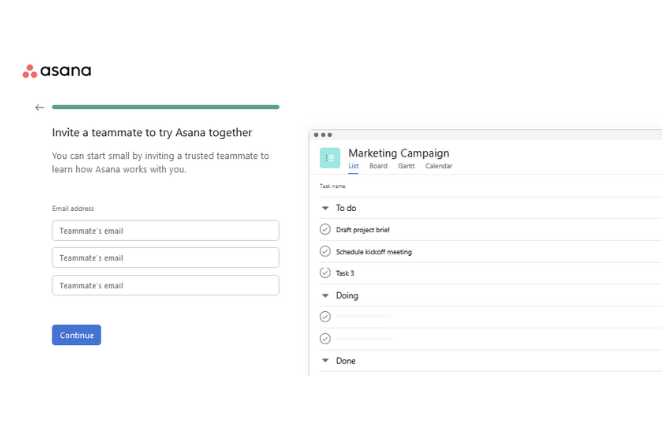Viewport: 668px width, 428px height.
Task: Click the Doing section title
Action: point(347,296)
